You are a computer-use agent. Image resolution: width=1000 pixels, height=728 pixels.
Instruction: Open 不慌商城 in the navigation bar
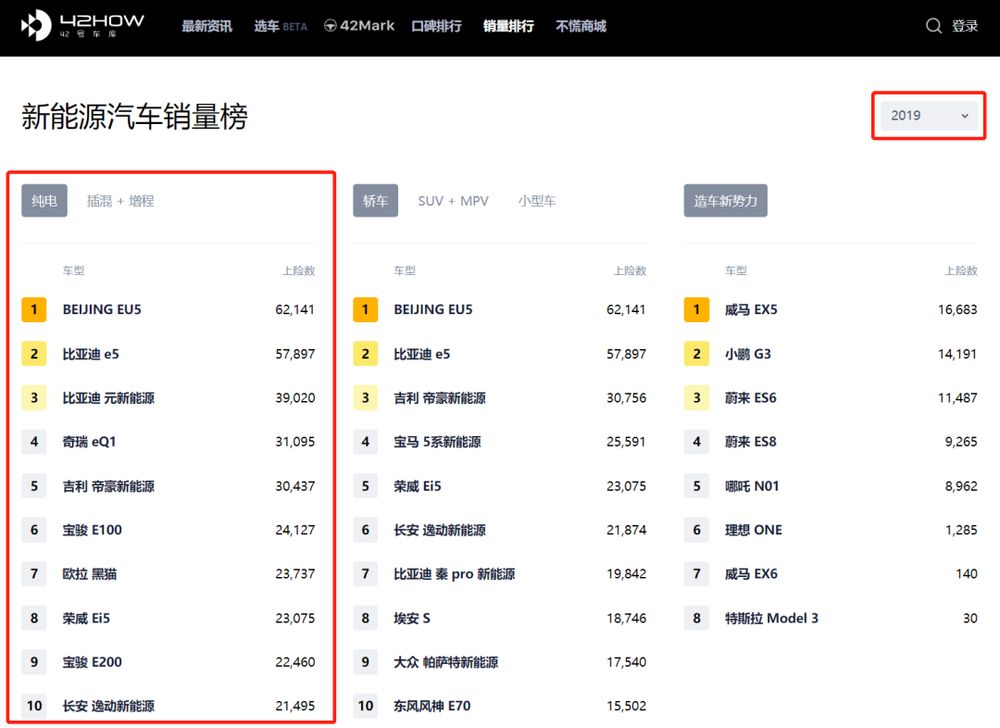pyautogui.click(x=581, y=26)
